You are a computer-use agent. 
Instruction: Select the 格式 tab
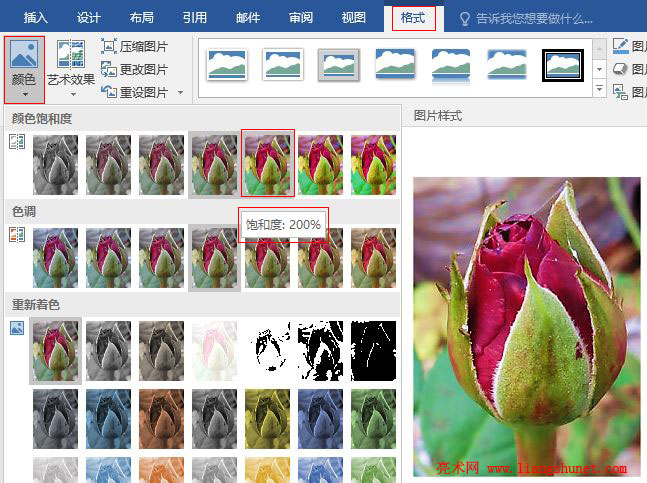click(x=413, y=18)
